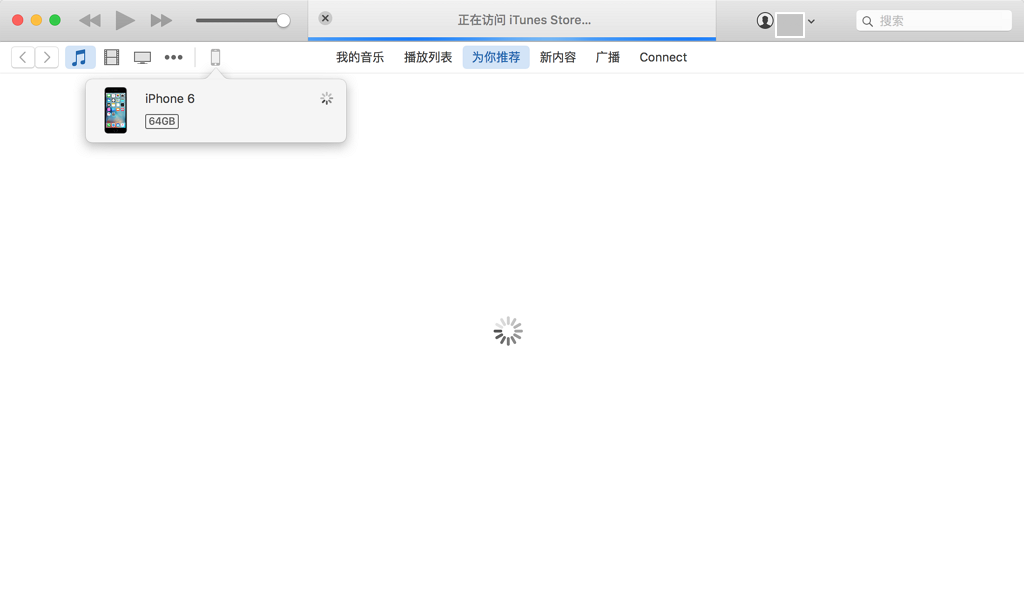Switch to the Movies library icon
The width and height of the screenshot is (1024, 596).
click(112, 57)
